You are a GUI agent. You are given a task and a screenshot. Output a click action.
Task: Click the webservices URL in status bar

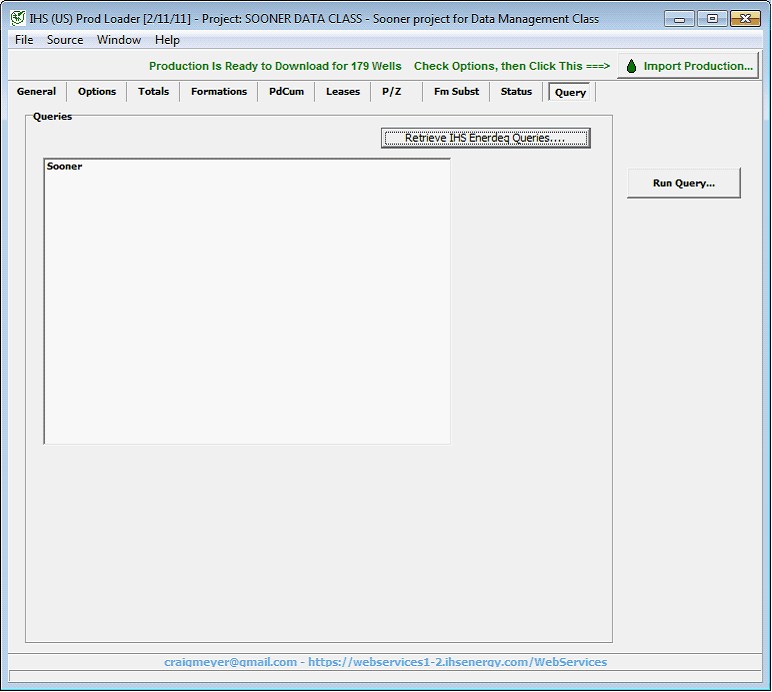457,662
